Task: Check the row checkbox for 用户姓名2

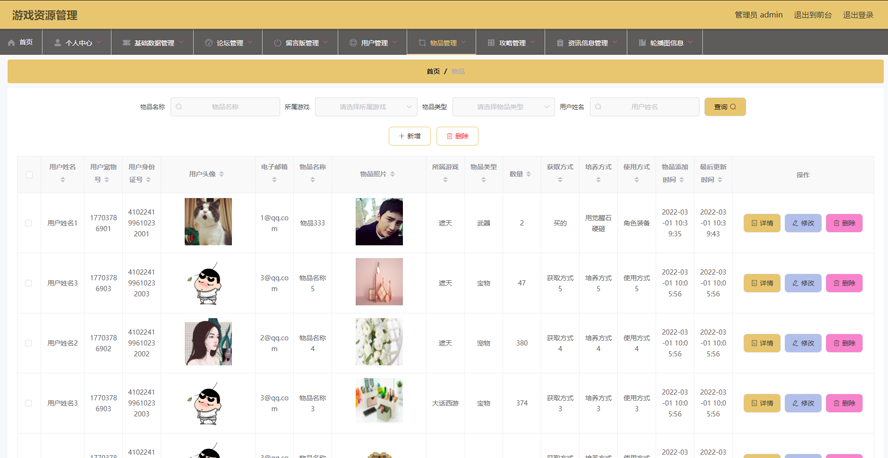Action: tap(29, 343)
